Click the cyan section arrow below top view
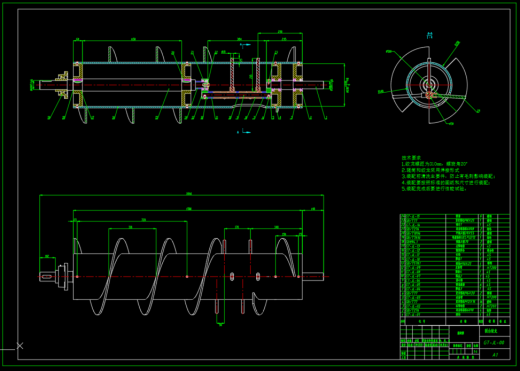 [245, 132]
